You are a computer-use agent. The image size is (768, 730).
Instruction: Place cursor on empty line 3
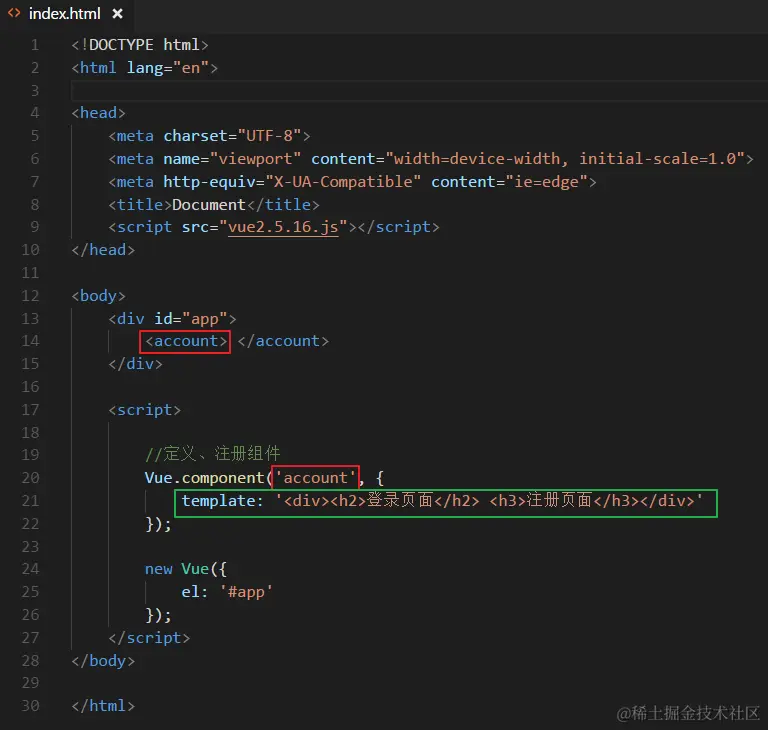[419, 91]
